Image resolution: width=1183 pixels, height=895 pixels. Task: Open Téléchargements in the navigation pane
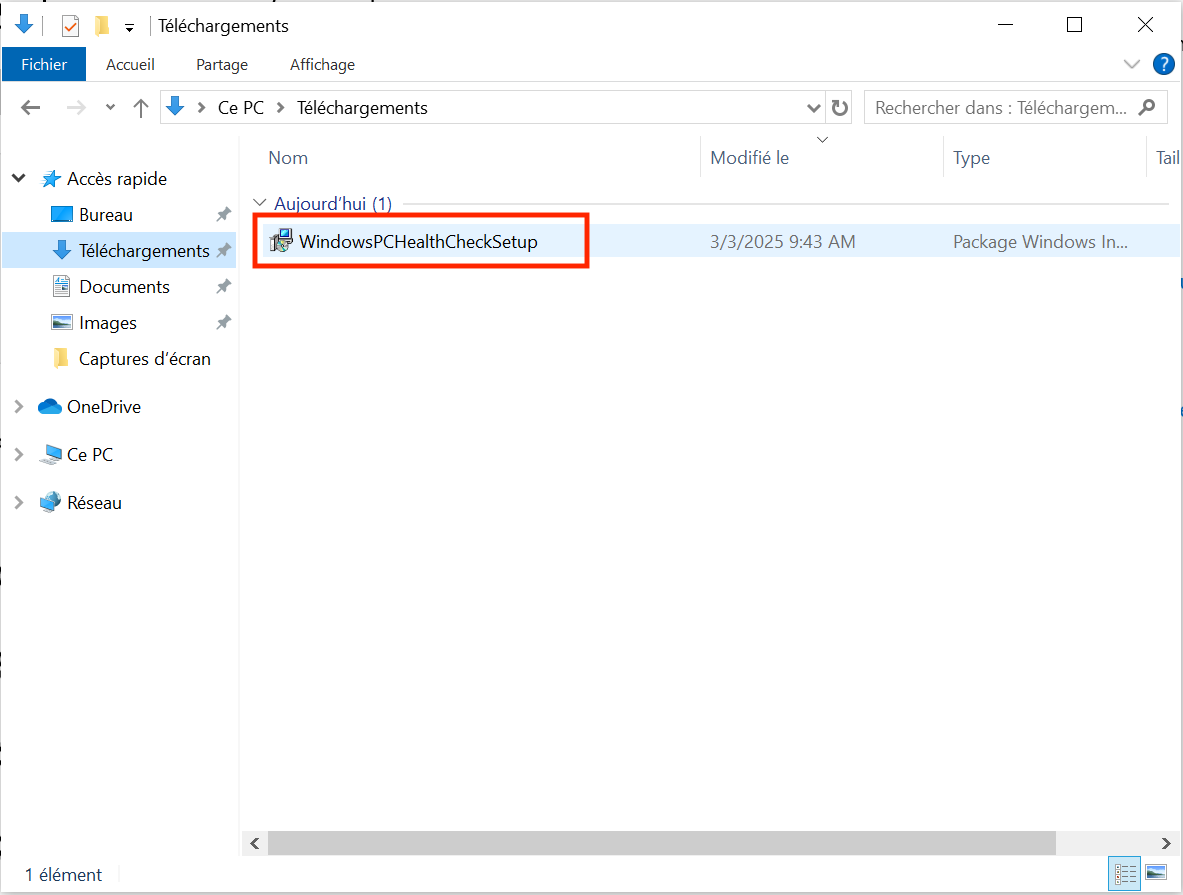(x=144, y=251)
